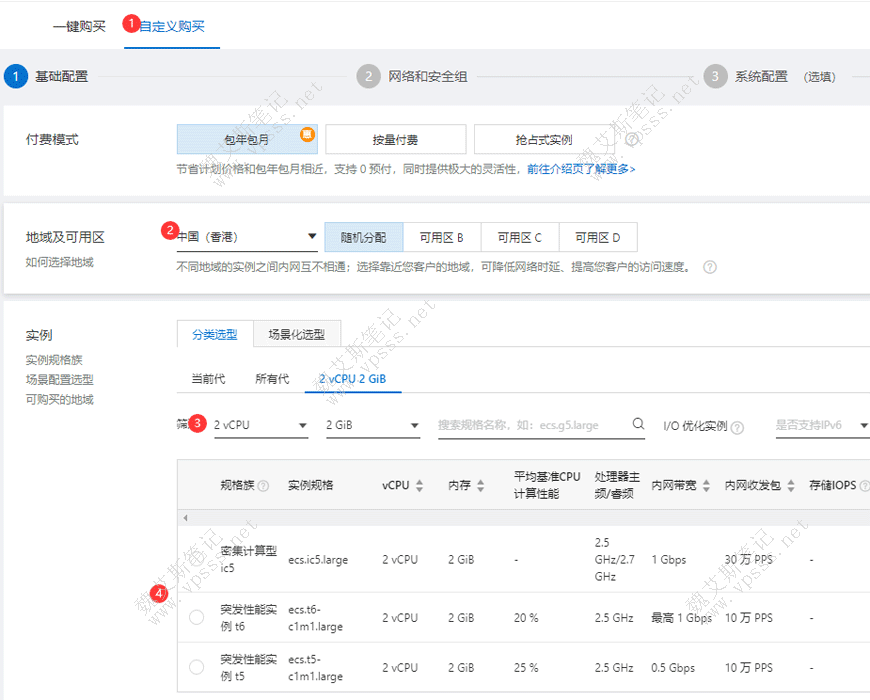Click the help icon beside 规格族 header

point(264,486)
